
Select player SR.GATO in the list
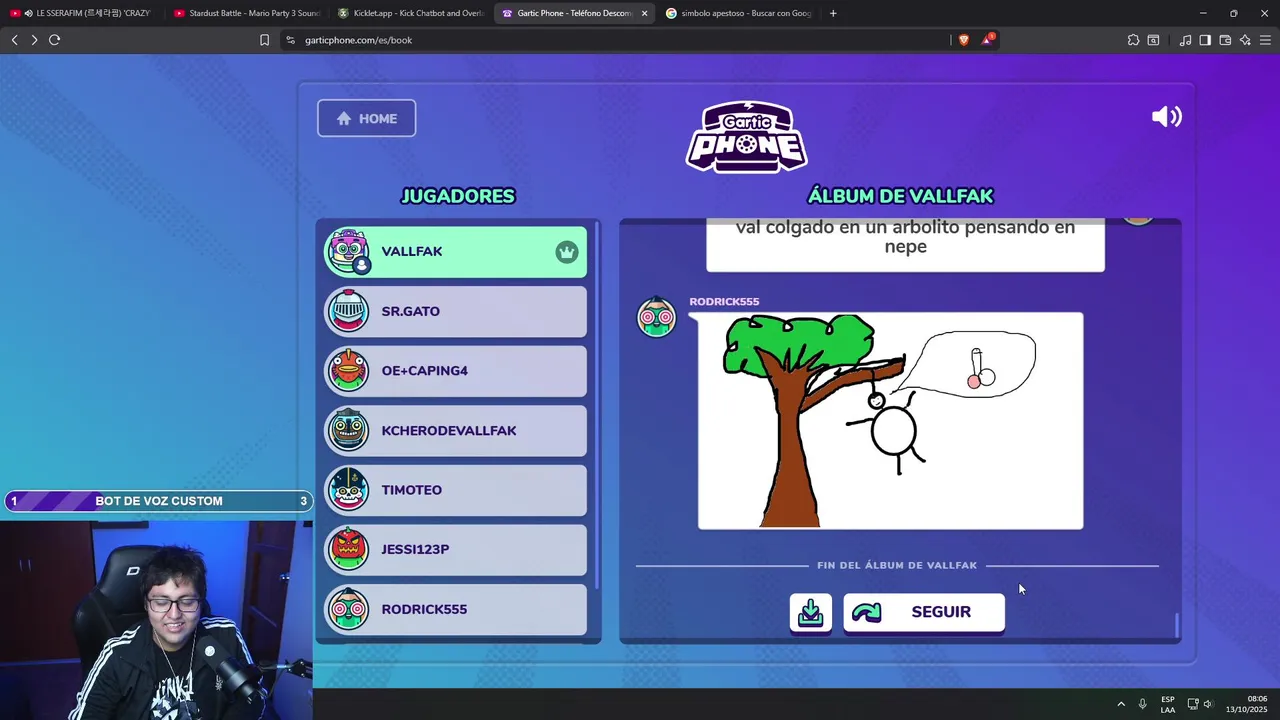pos(455,311)
